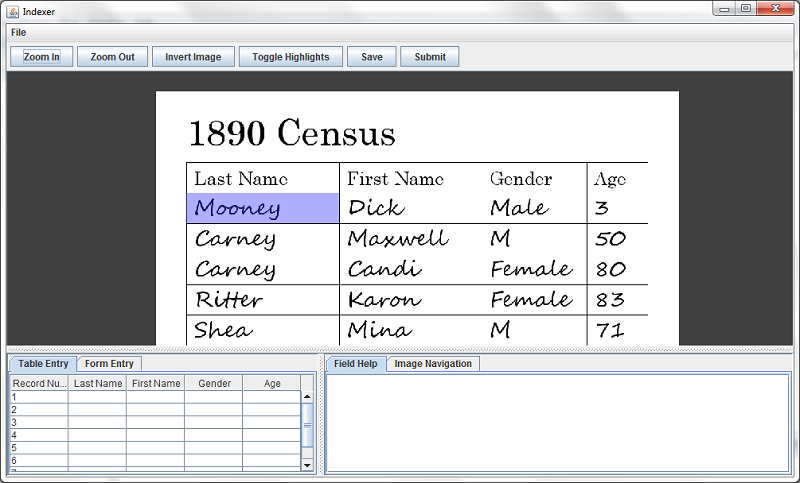
Task: Open the Field Help tab
Action: coord(356,364)
